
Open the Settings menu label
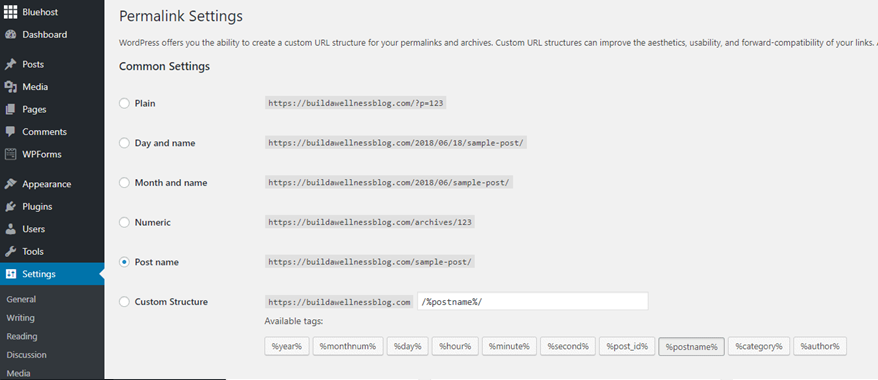tap(39, 274)
